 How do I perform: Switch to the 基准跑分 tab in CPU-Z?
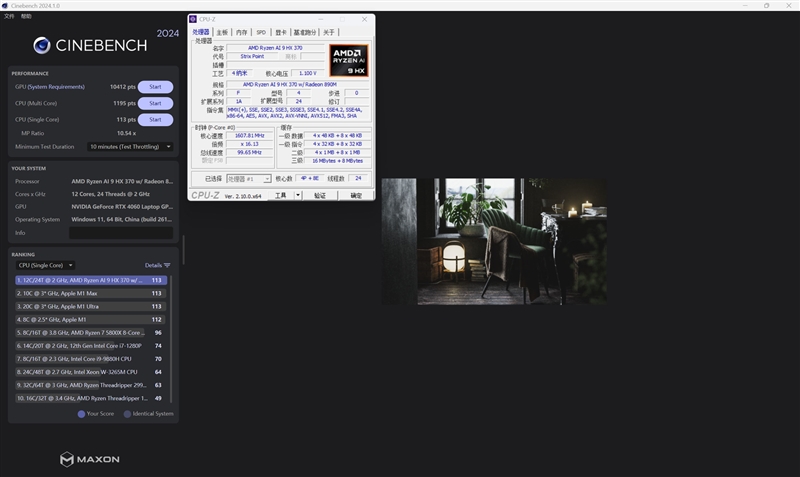click(x=305, y=32)
